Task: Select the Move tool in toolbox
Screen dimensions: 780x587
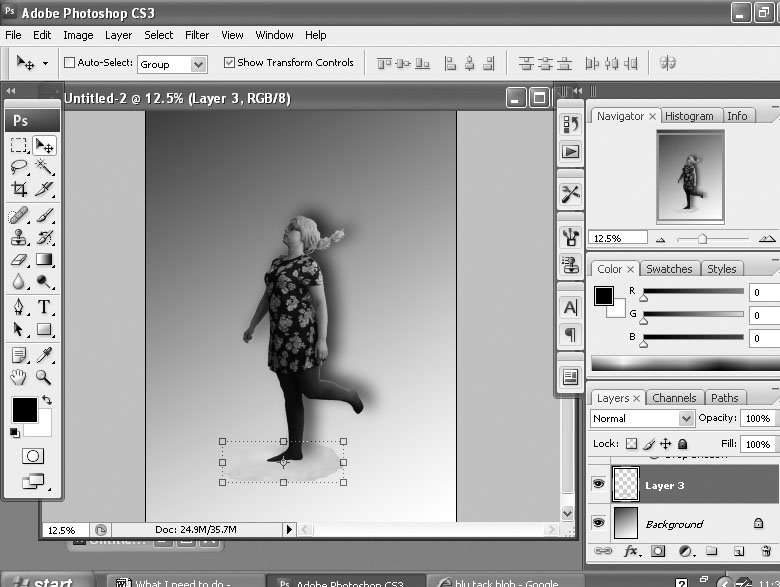Action: 44,145
